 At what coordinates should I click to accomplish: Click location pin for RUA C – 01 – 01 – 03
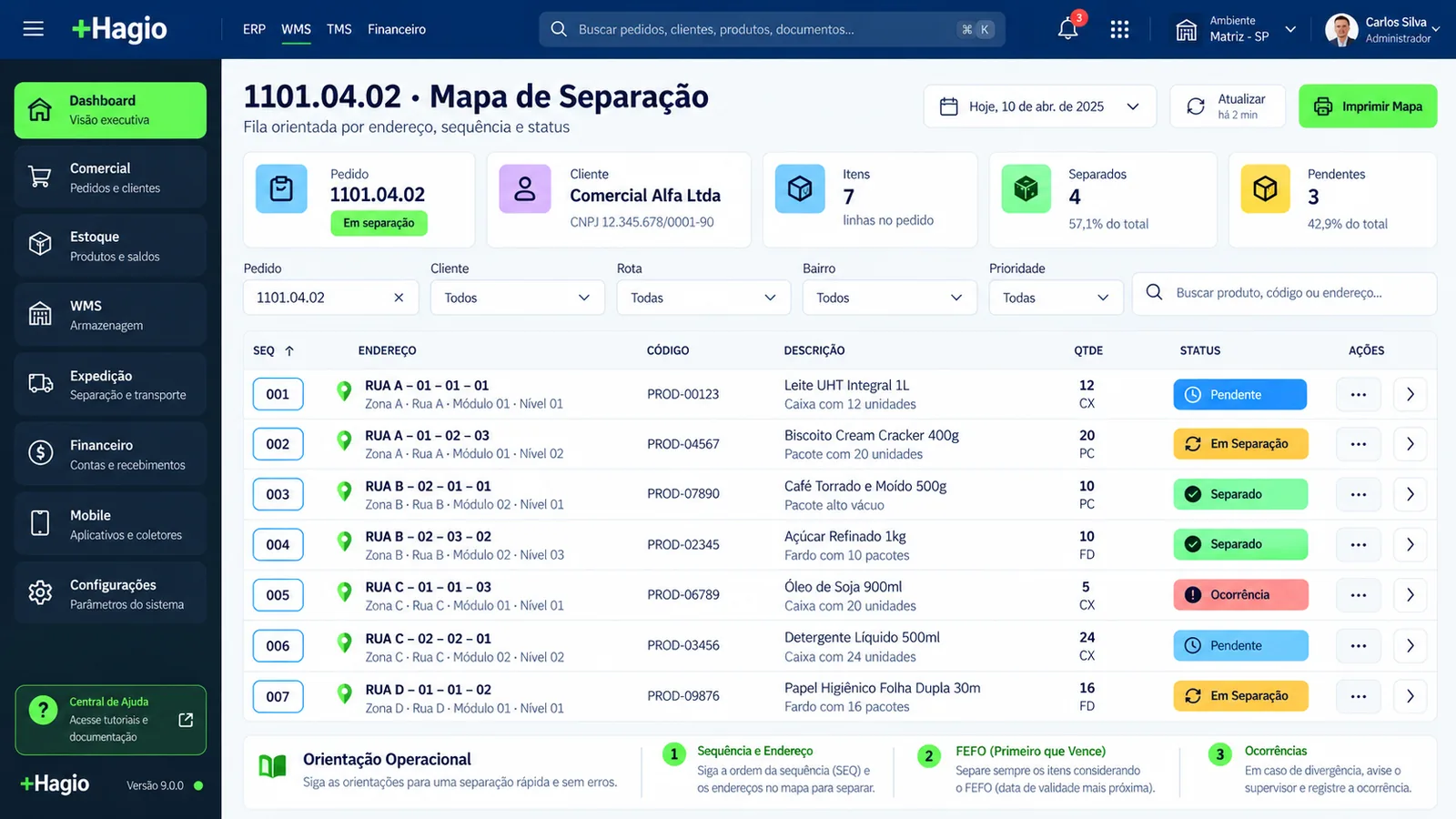coord(344,592)
